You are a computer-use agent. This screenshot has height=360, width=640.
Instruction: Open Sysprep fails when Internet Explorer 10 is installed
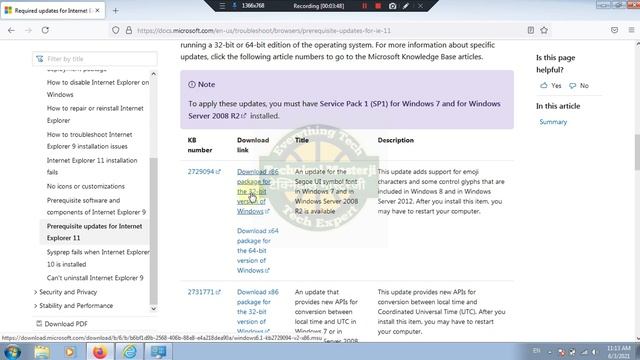[98, 258]
